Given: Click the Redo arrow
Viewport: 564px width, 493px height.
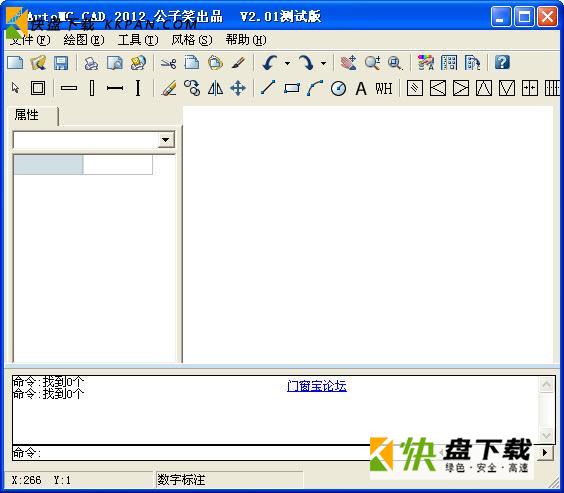Looking at the screenshot, I should click(x=306, y=63).
